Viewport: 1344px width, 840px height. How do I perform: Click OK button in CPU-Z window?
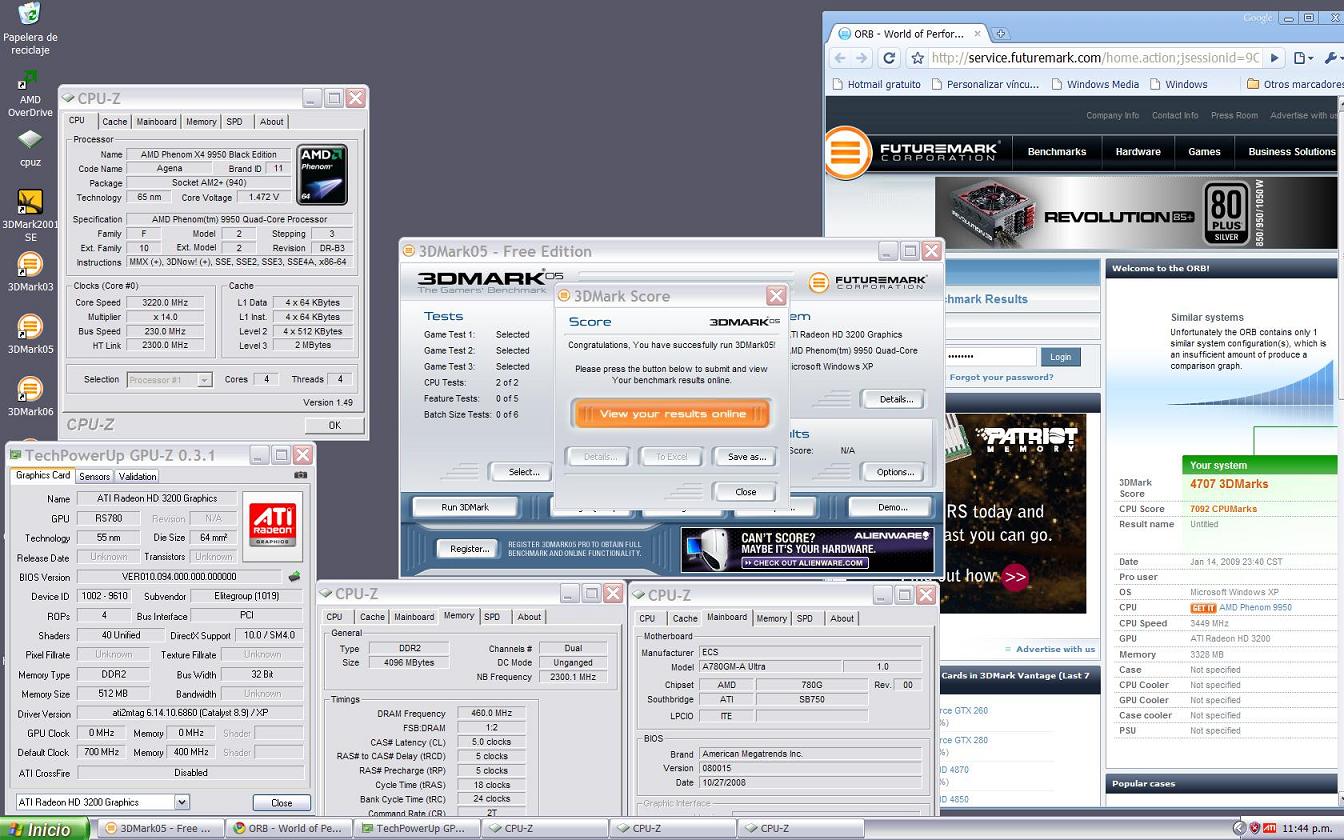334,425
